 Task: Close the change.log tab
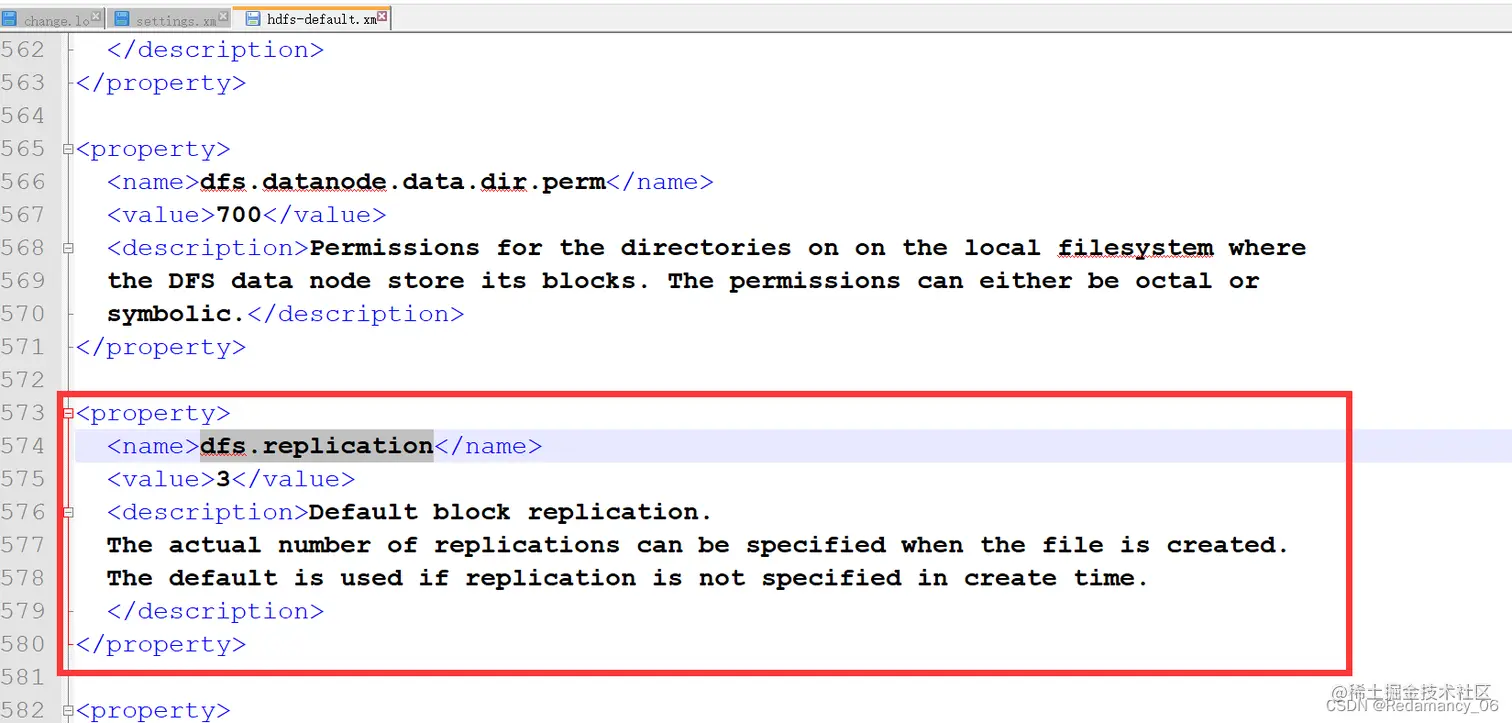coord(96,16)
